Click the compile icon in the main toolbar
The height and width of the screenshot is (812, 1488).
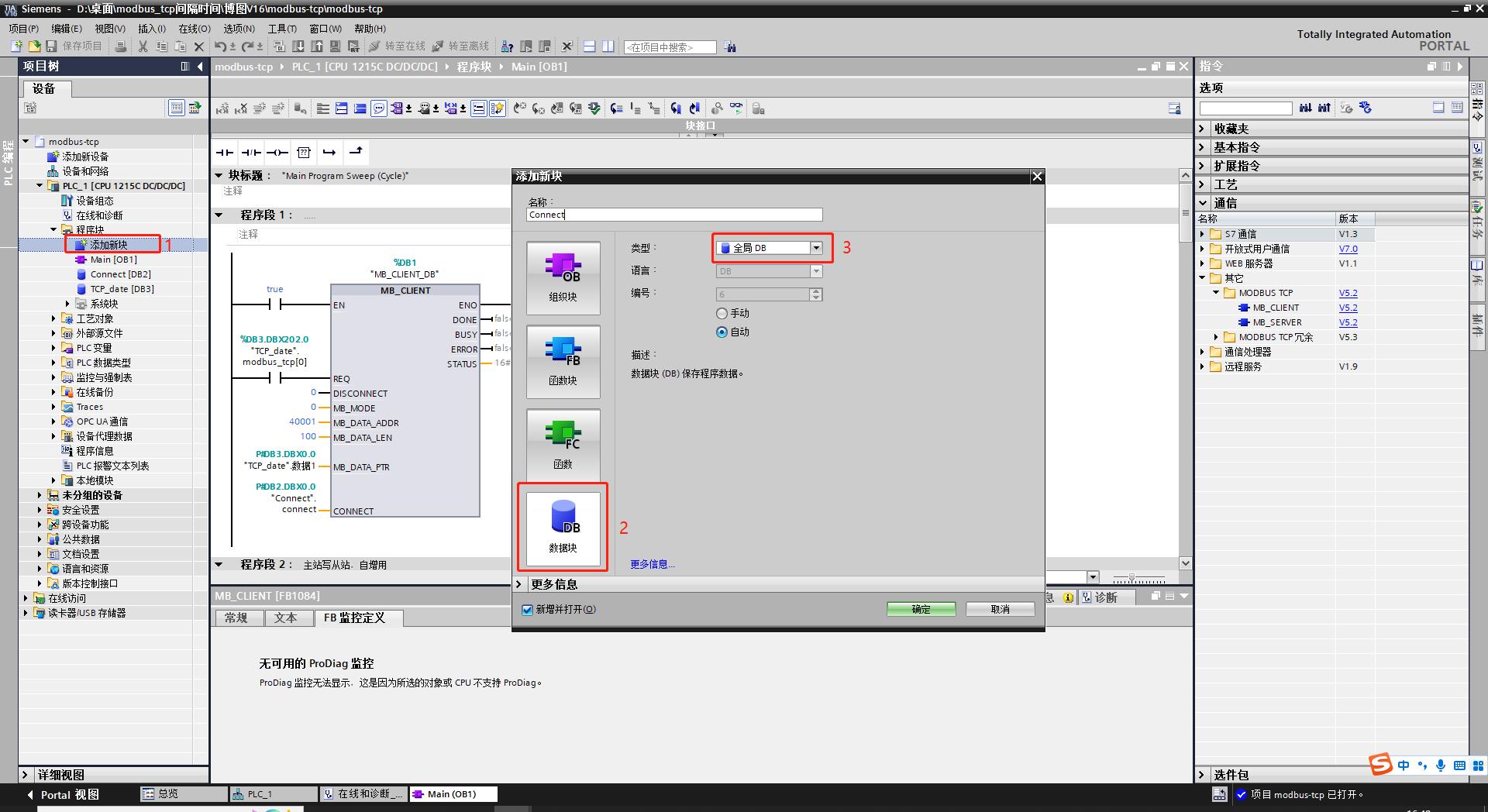pyautogui.click(x=280, y=46)
